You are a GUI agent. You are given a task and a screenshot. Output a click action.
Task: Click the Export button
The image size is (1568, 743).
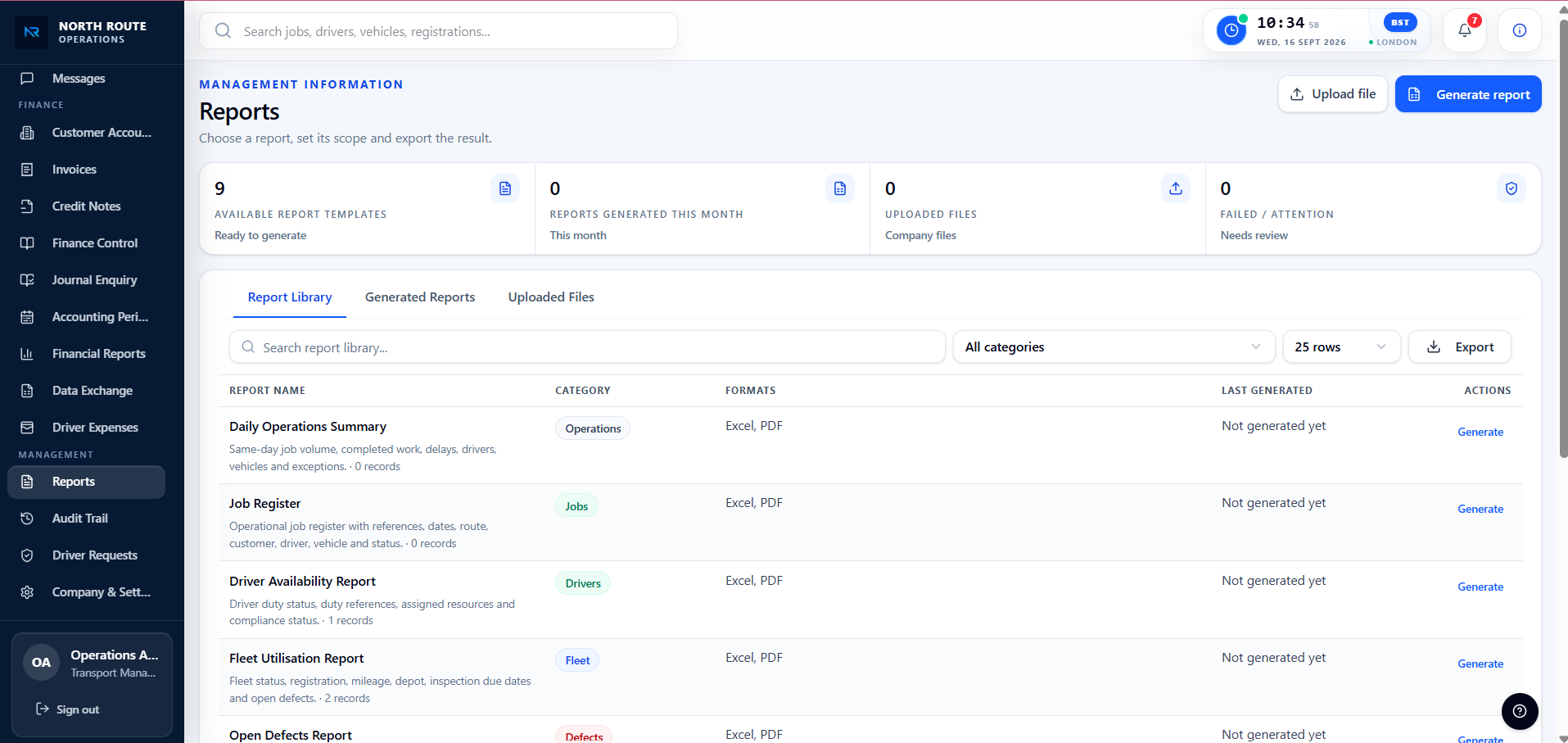click(1459, 347)
